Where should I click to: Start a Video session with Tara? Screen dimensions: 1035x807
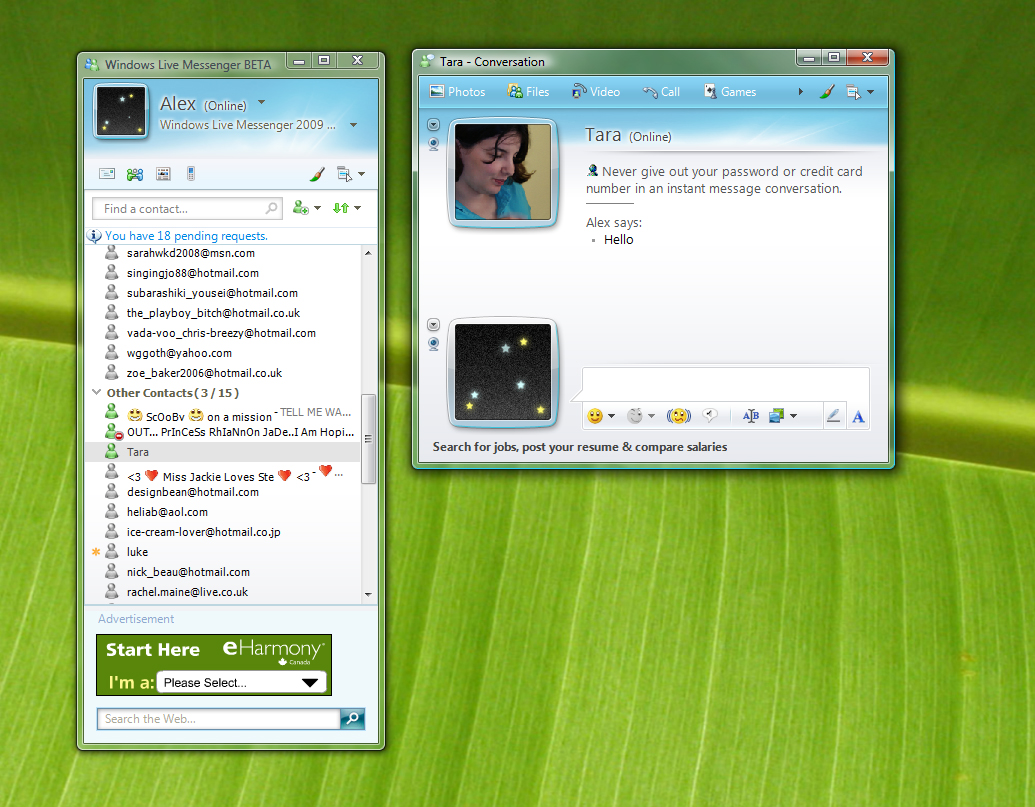596,91
